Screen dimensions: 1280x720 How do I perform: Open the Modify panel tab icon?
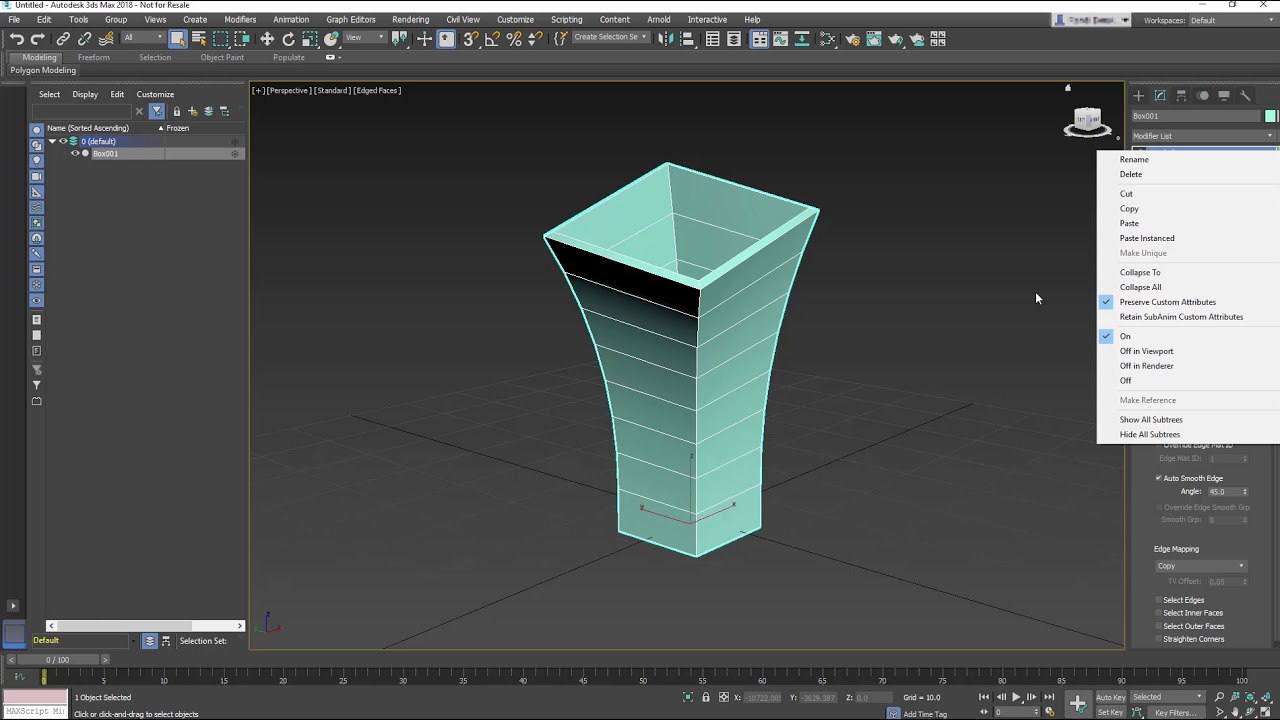pos(1160,96)
